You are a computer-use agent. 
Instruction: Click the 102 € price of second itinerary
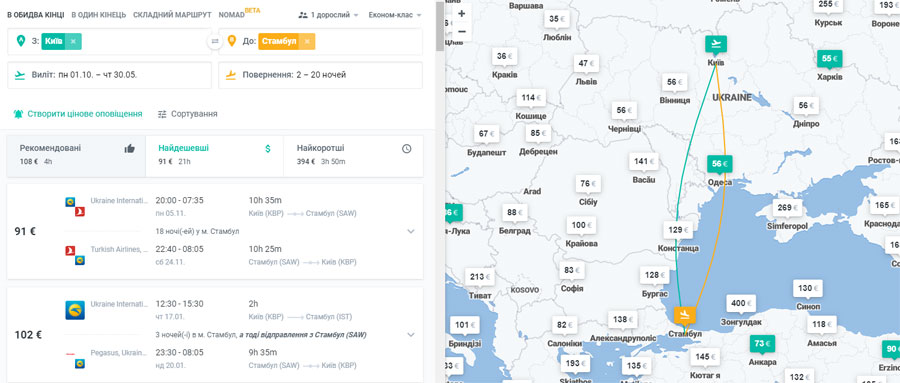(x=28, y=335)
